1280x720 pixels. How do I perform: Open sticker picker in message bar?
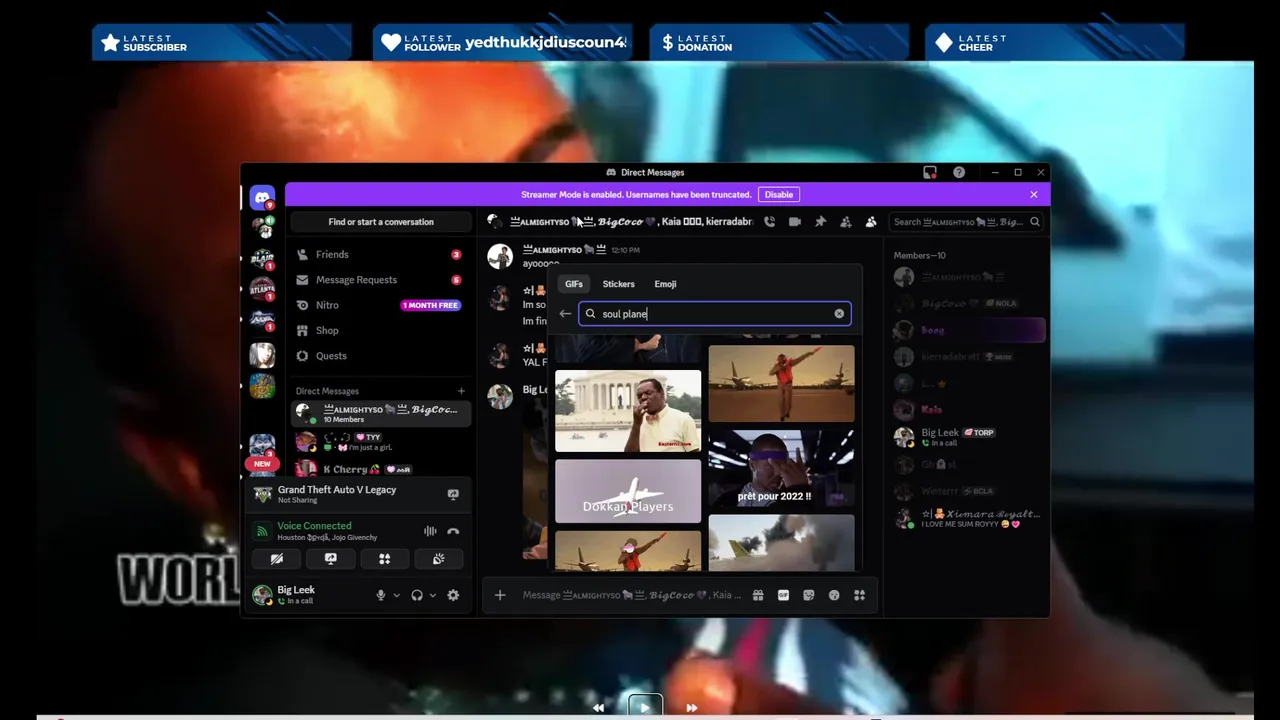[x=809, y=595]
